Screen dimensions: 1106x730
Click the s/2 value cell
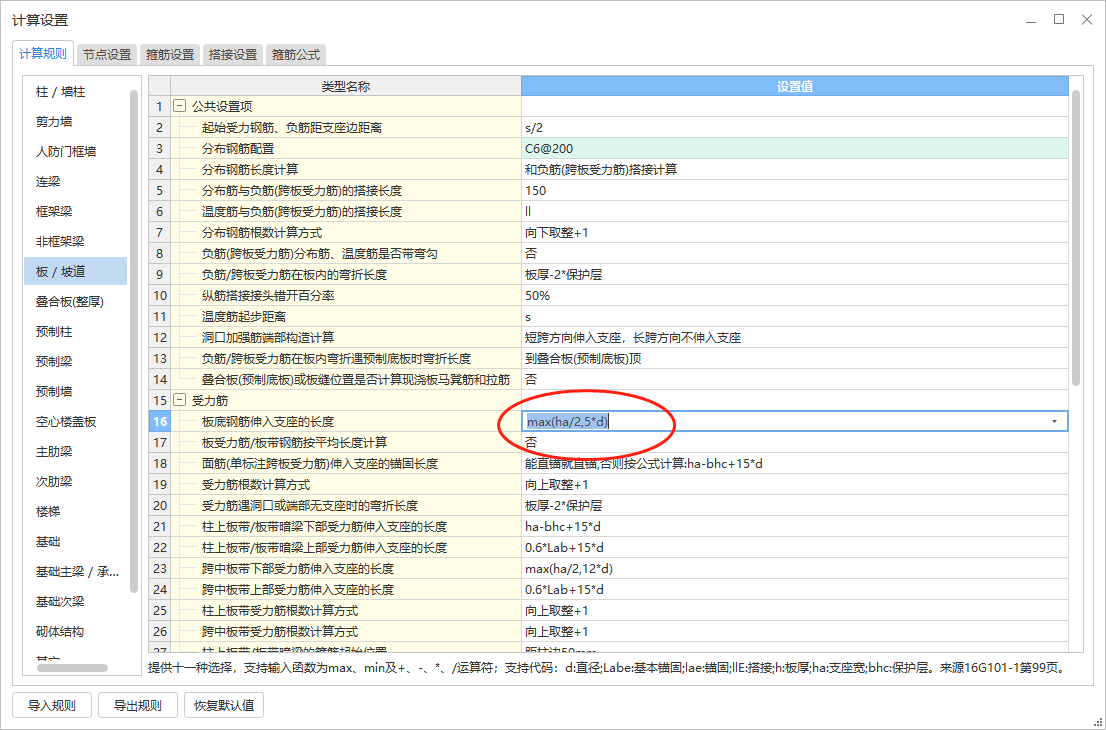click(x=795, y=128)
